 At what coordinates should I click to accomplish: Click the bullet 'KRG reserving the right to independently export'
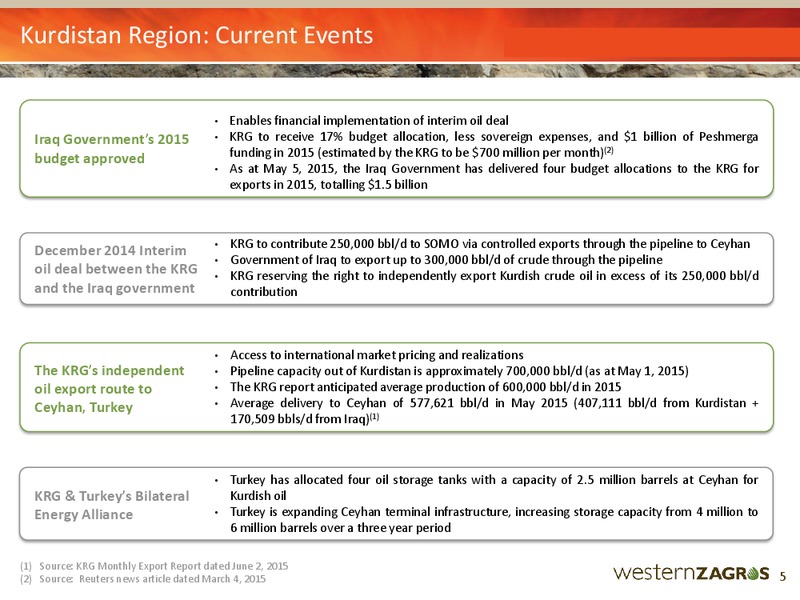494,284
